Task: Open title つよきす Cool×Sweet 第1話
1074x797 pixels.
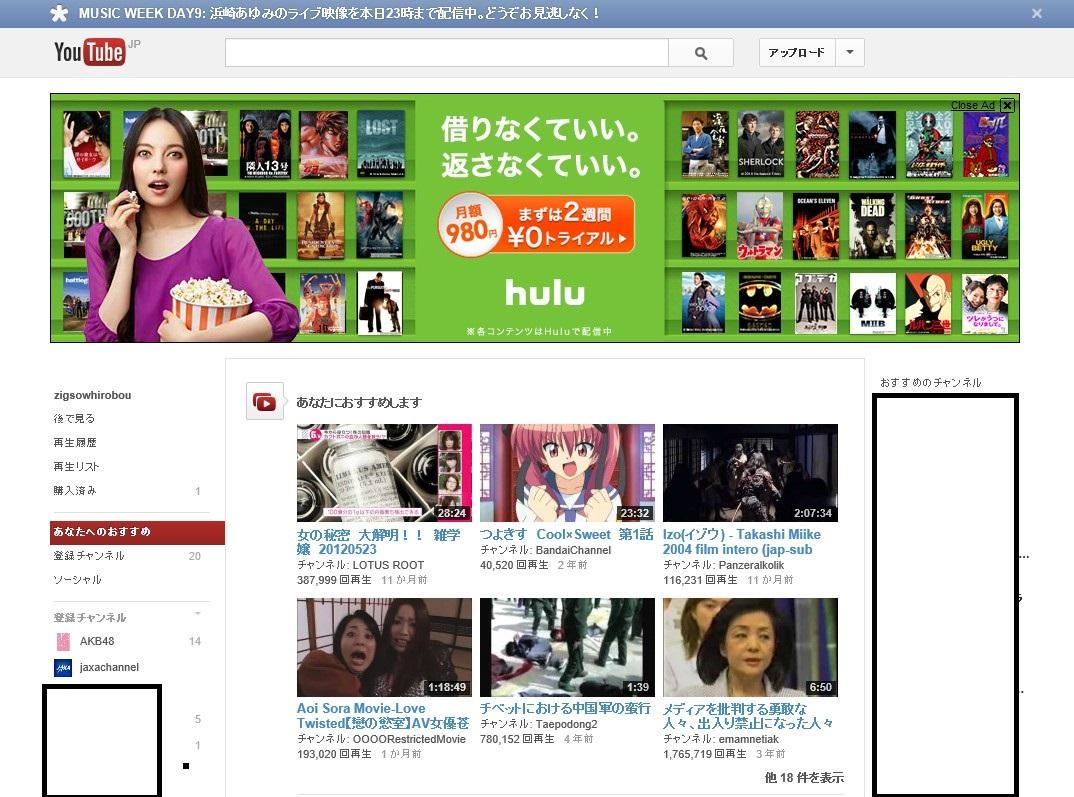Action: click(566, 534)
